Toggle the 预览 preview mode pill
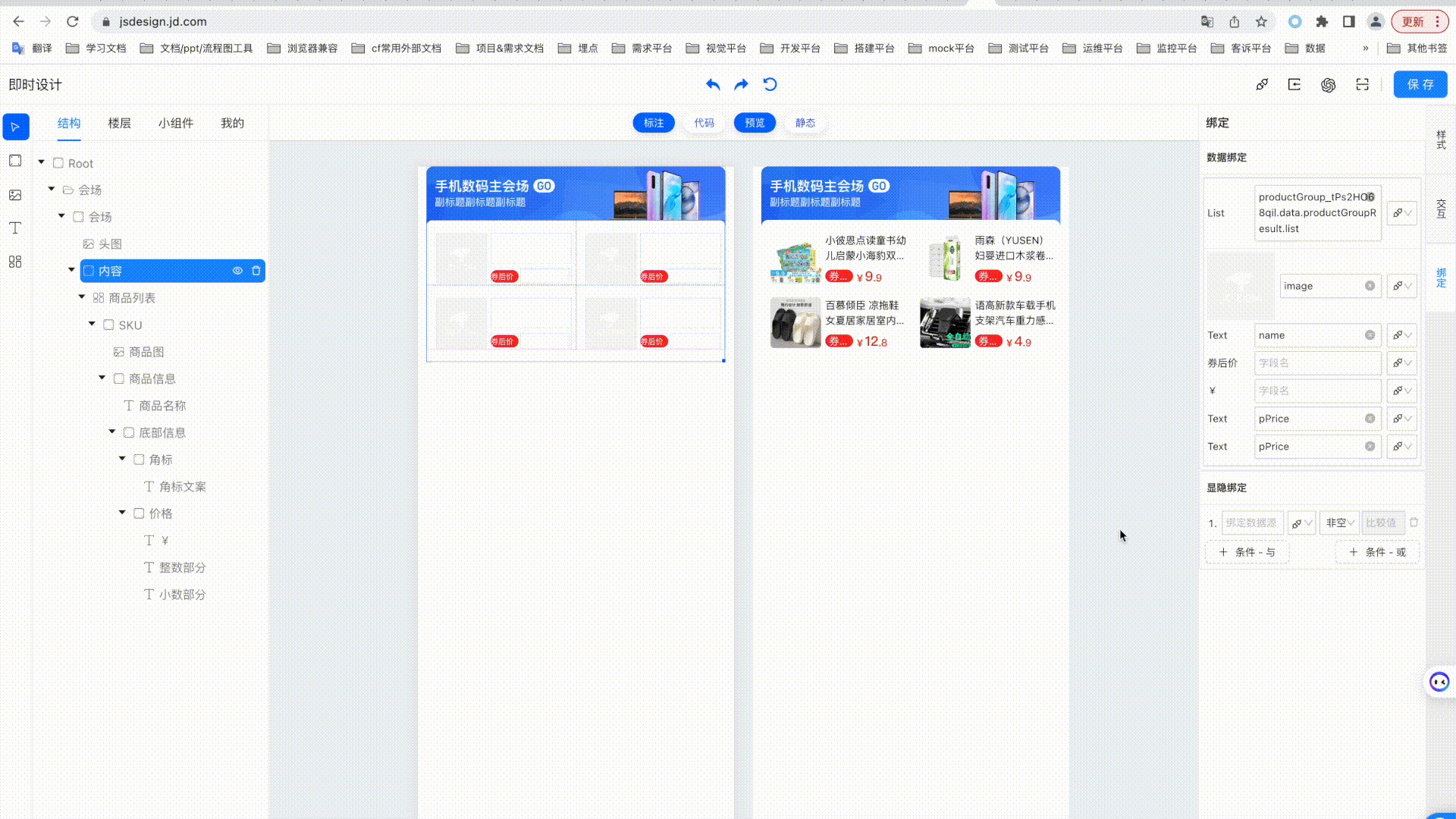The height and width of the screenshot is (819, 1456). pos(754,123)
